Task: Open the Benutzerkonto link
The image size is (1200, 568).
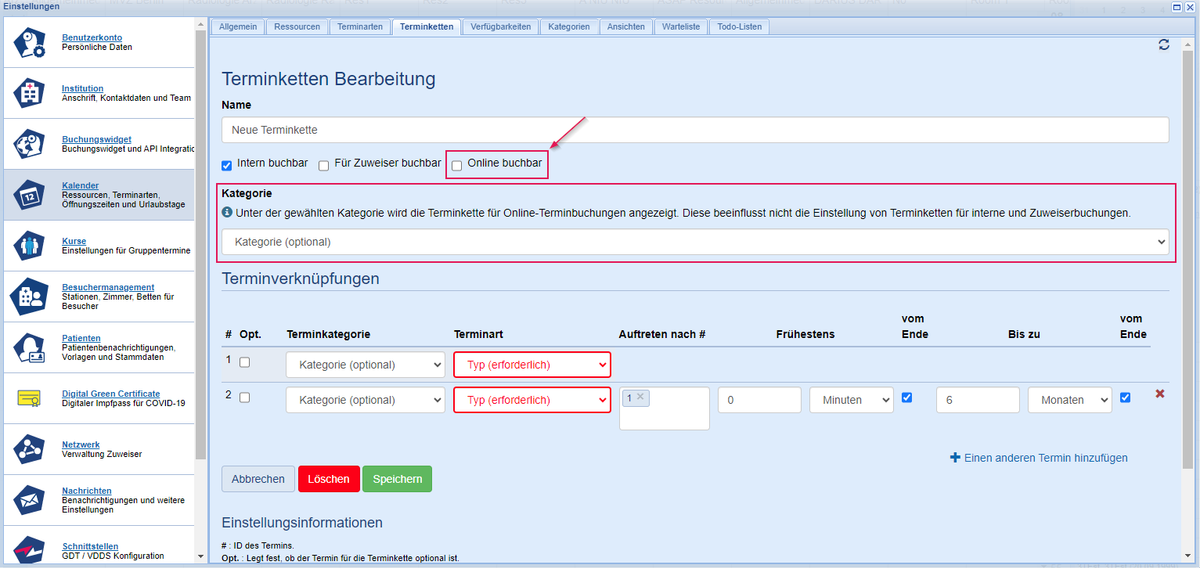Action: point(90,37)
